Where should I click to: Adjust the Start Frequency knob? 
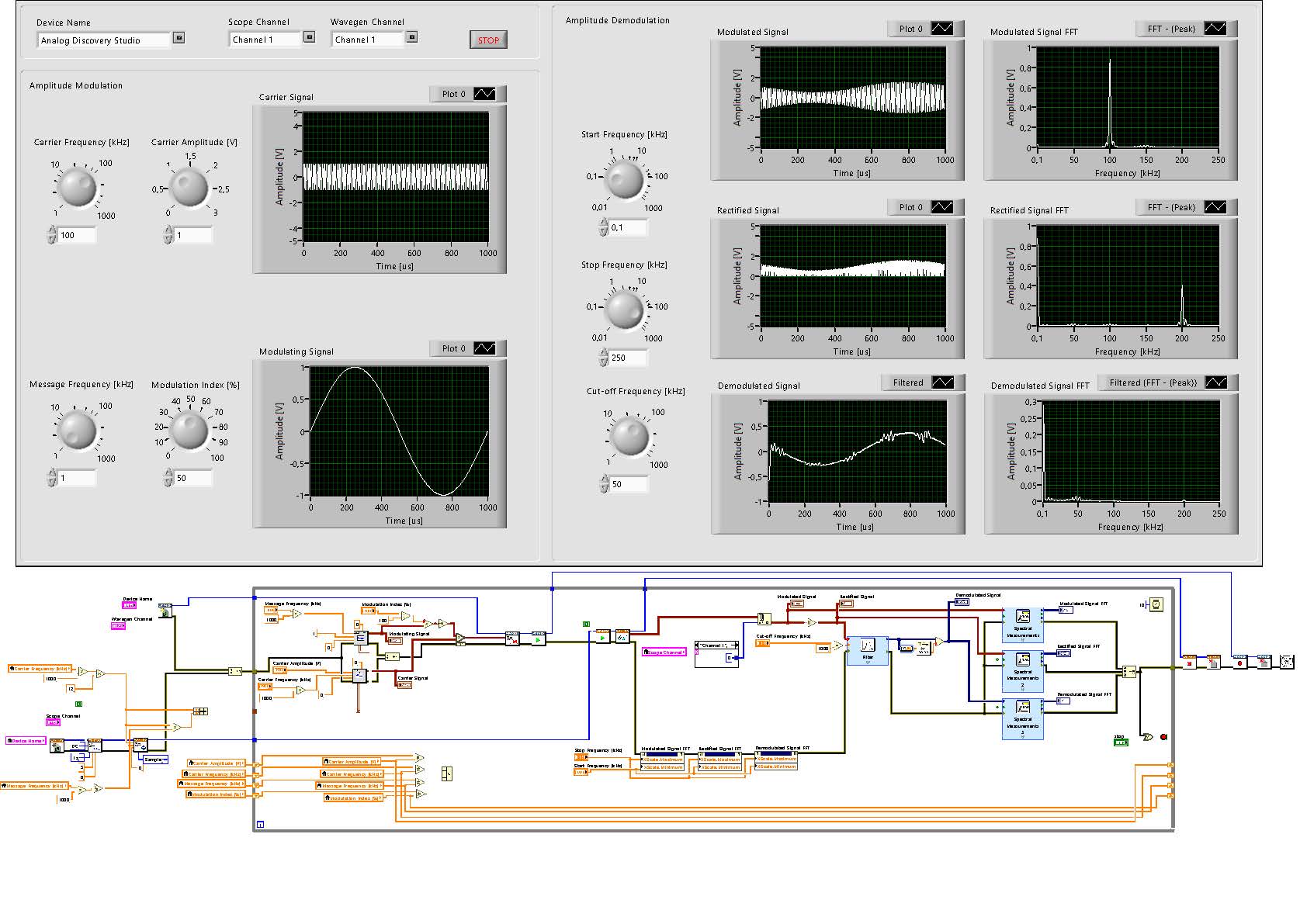tap(625, 180)
